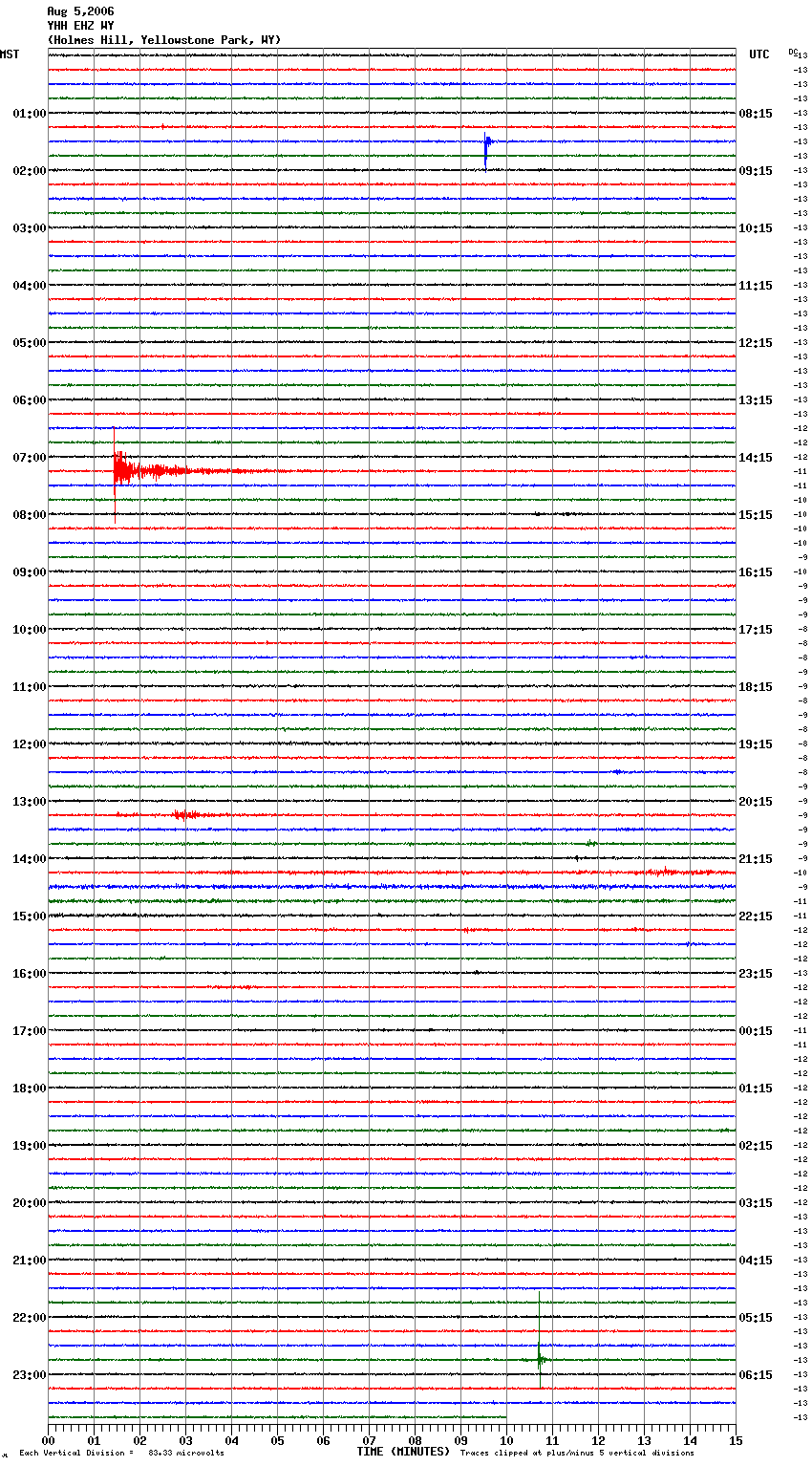Select the 04:00 MST row label
812x1466 pixels.
[30, 286]
